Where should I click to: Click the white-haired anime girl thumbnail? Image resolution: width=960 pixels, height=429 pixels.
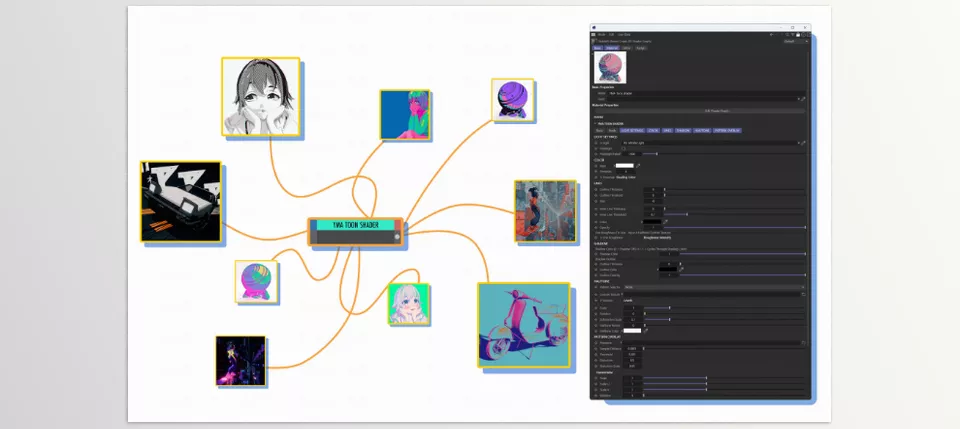pos(408,304)
